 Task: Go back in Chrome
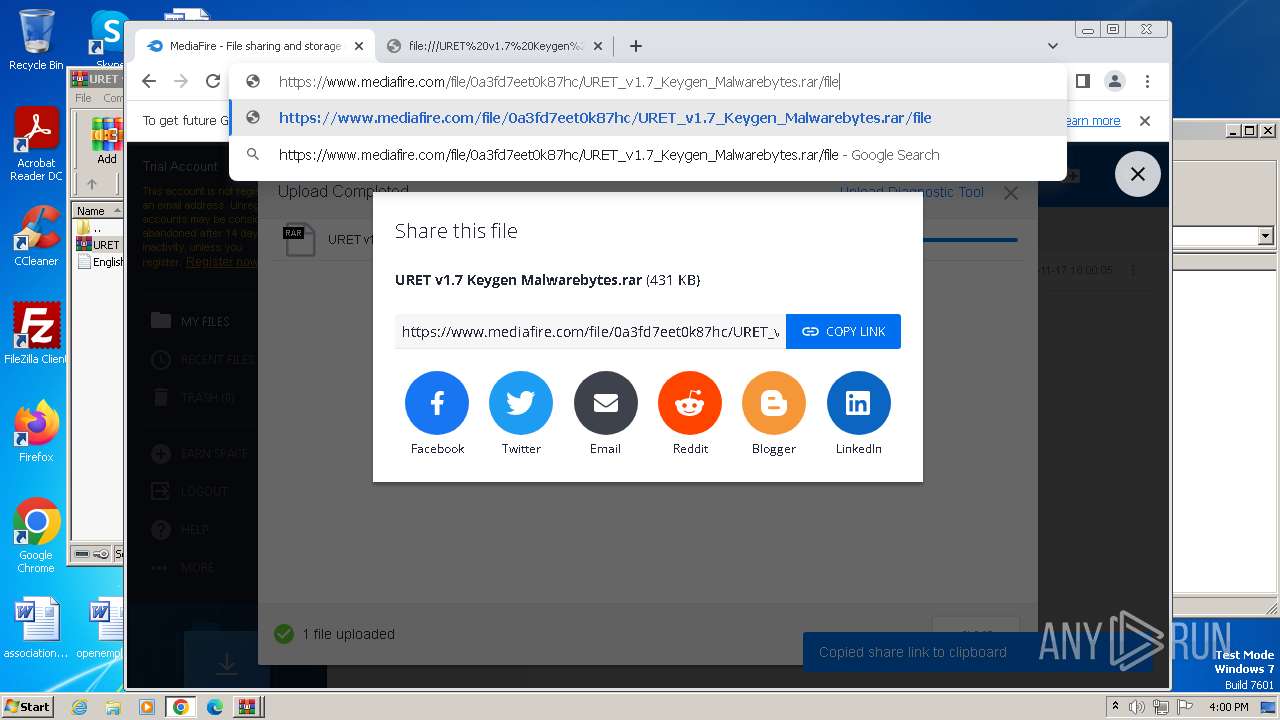coord(149,82)
